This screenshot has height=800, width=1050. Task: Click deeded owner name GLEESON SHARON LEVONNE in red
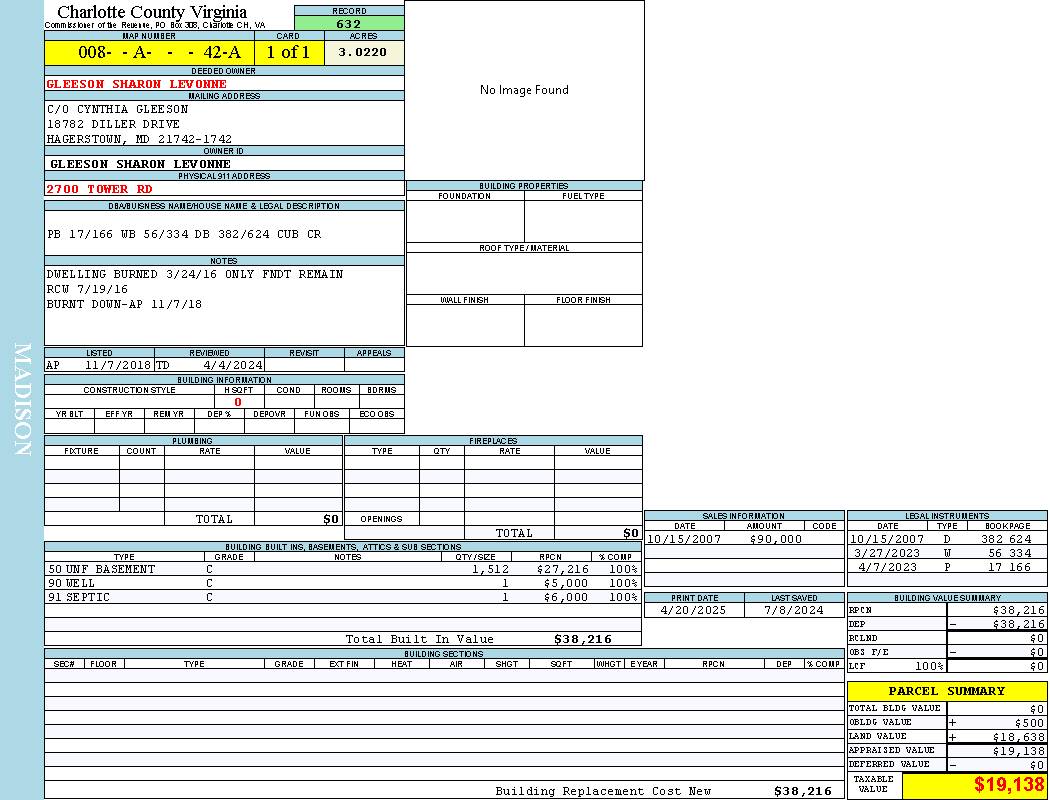click(137, 84)
